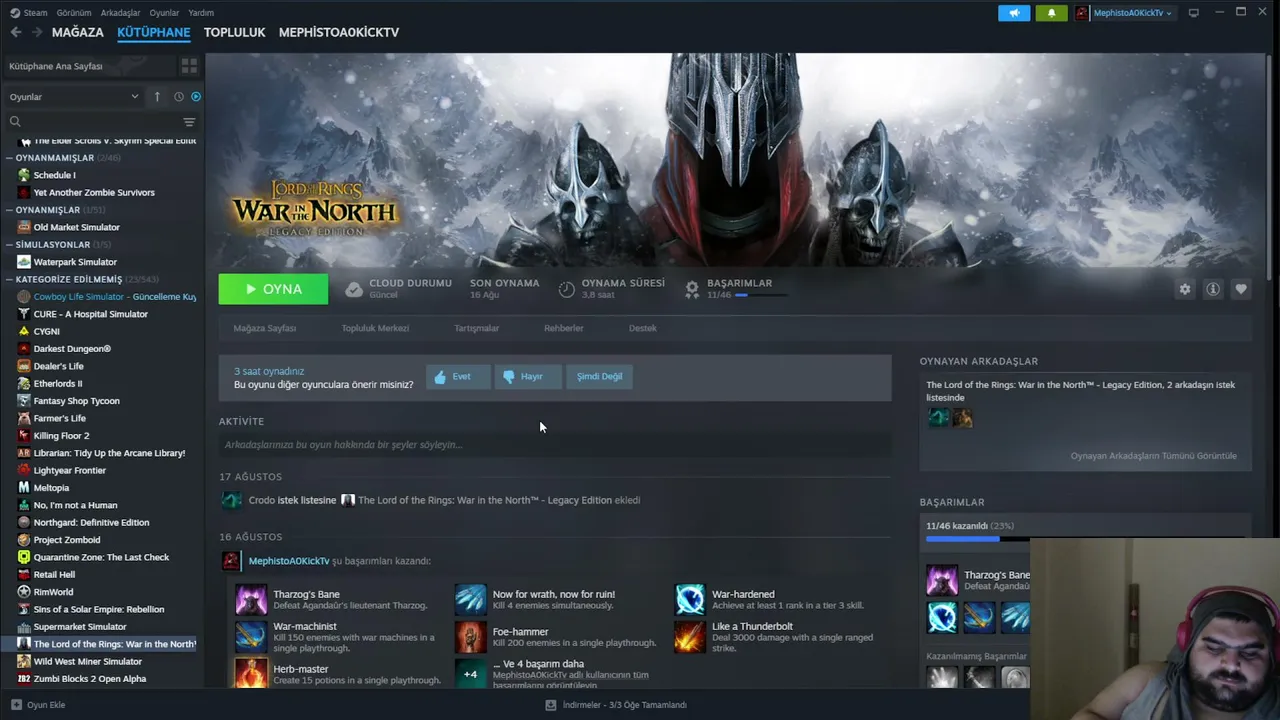Image resolution: width=1280 pixels, height=720 pixels.
Task: Open 'Now for wrath, now for ruin!' icon
Action: tap(470, 600)
